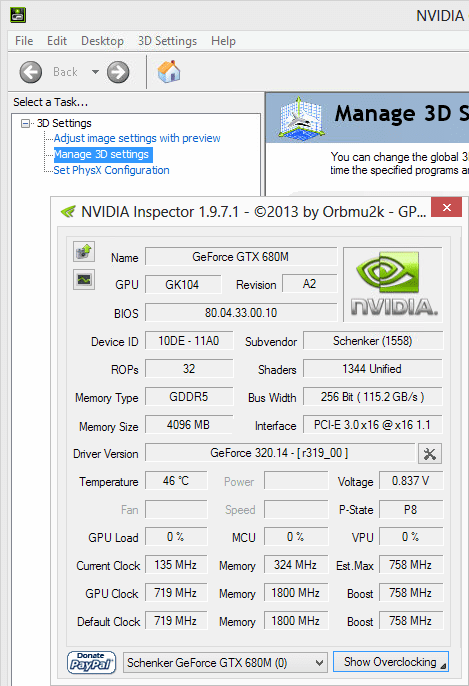Viewport: 469px width, 686px height.
Task: Click the Shaders value 1344 Unified
Action: coord(373,369)
